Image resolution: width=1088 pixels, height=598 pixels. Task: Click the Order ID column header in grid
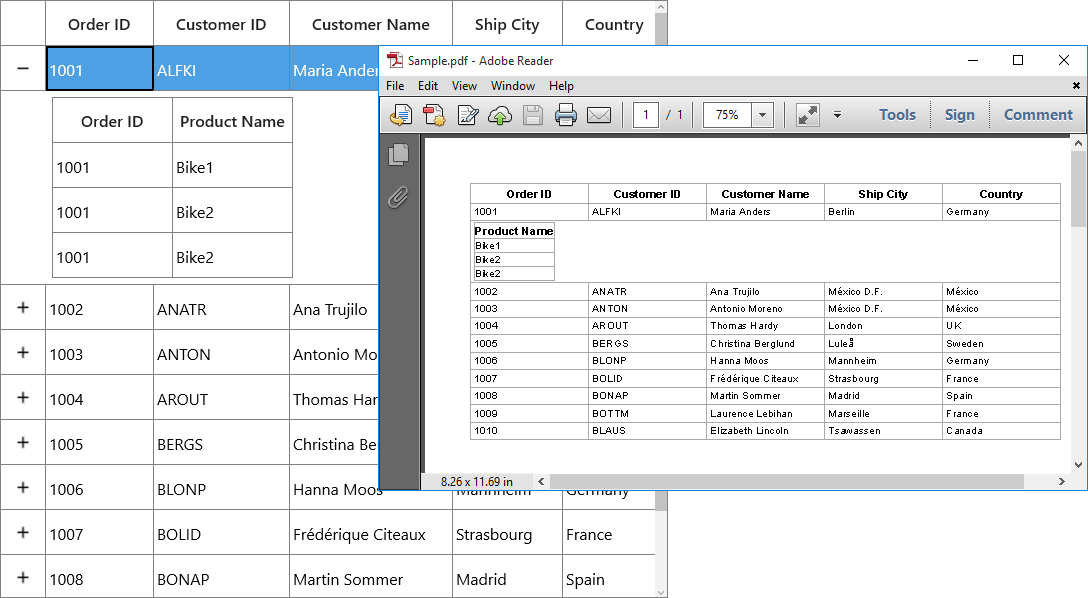pos(99,24)
